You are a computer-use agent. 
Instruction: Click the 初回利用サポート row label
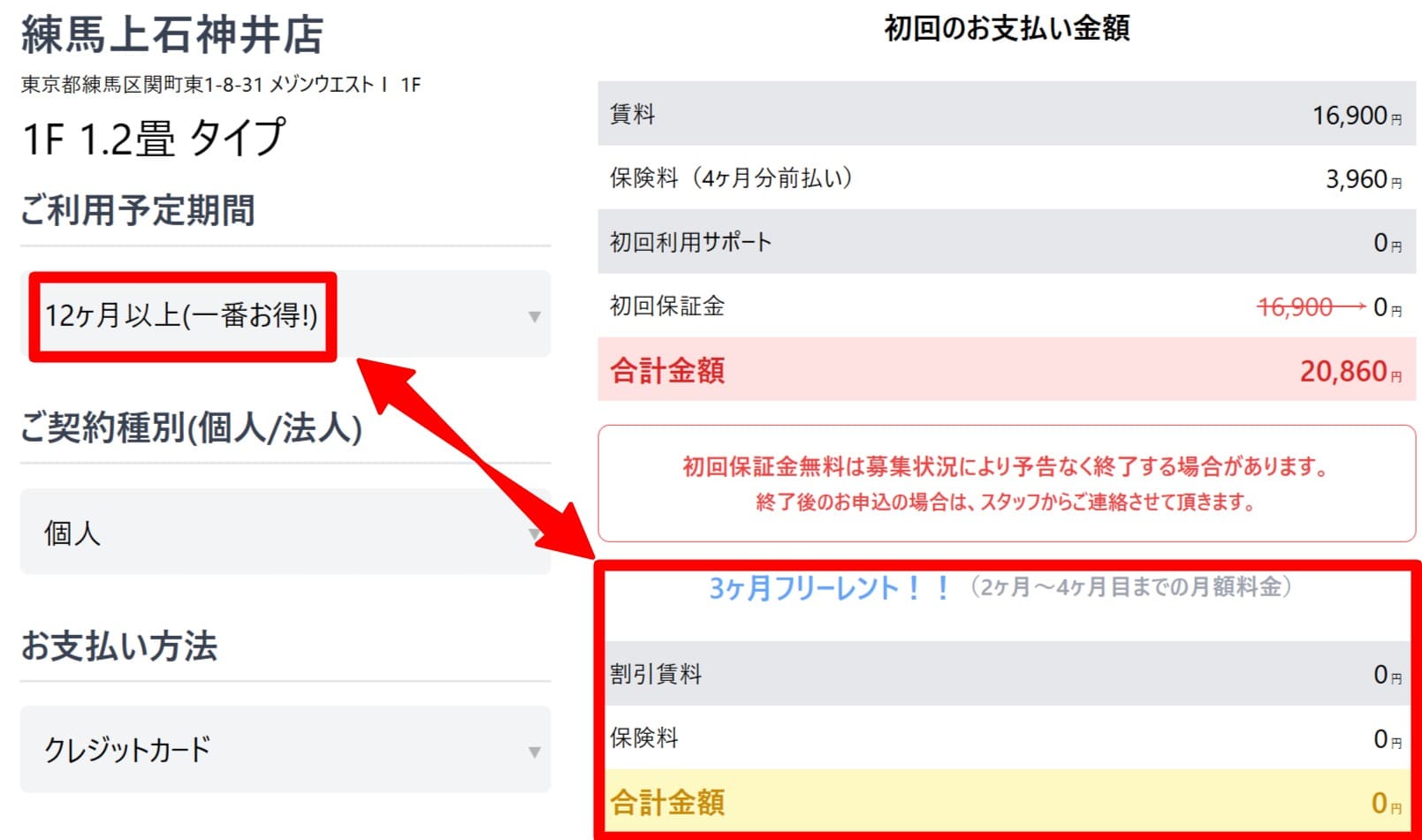[690, 242]
